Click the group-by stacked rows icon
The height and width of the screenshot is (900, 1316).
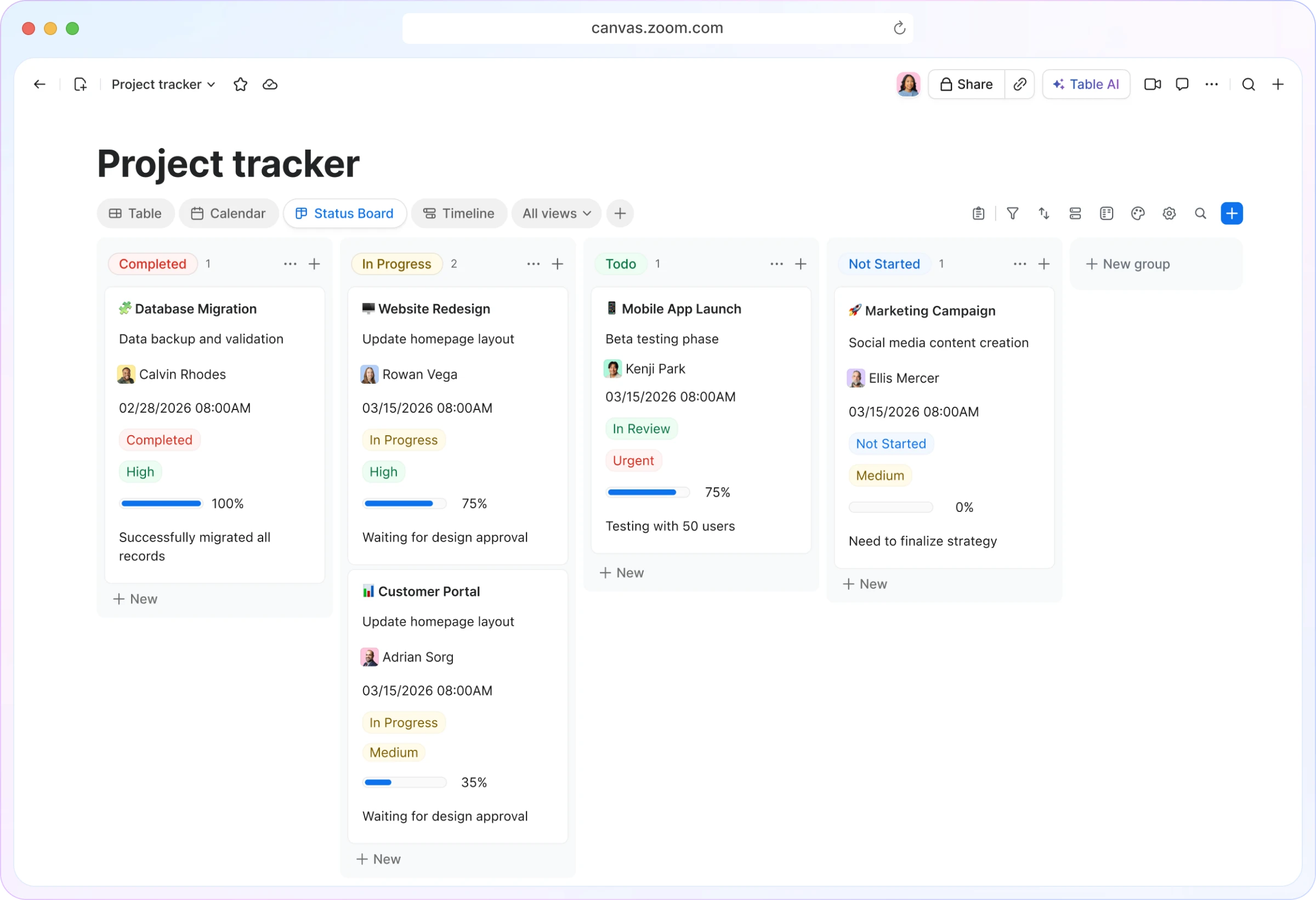pos(1075,213)
